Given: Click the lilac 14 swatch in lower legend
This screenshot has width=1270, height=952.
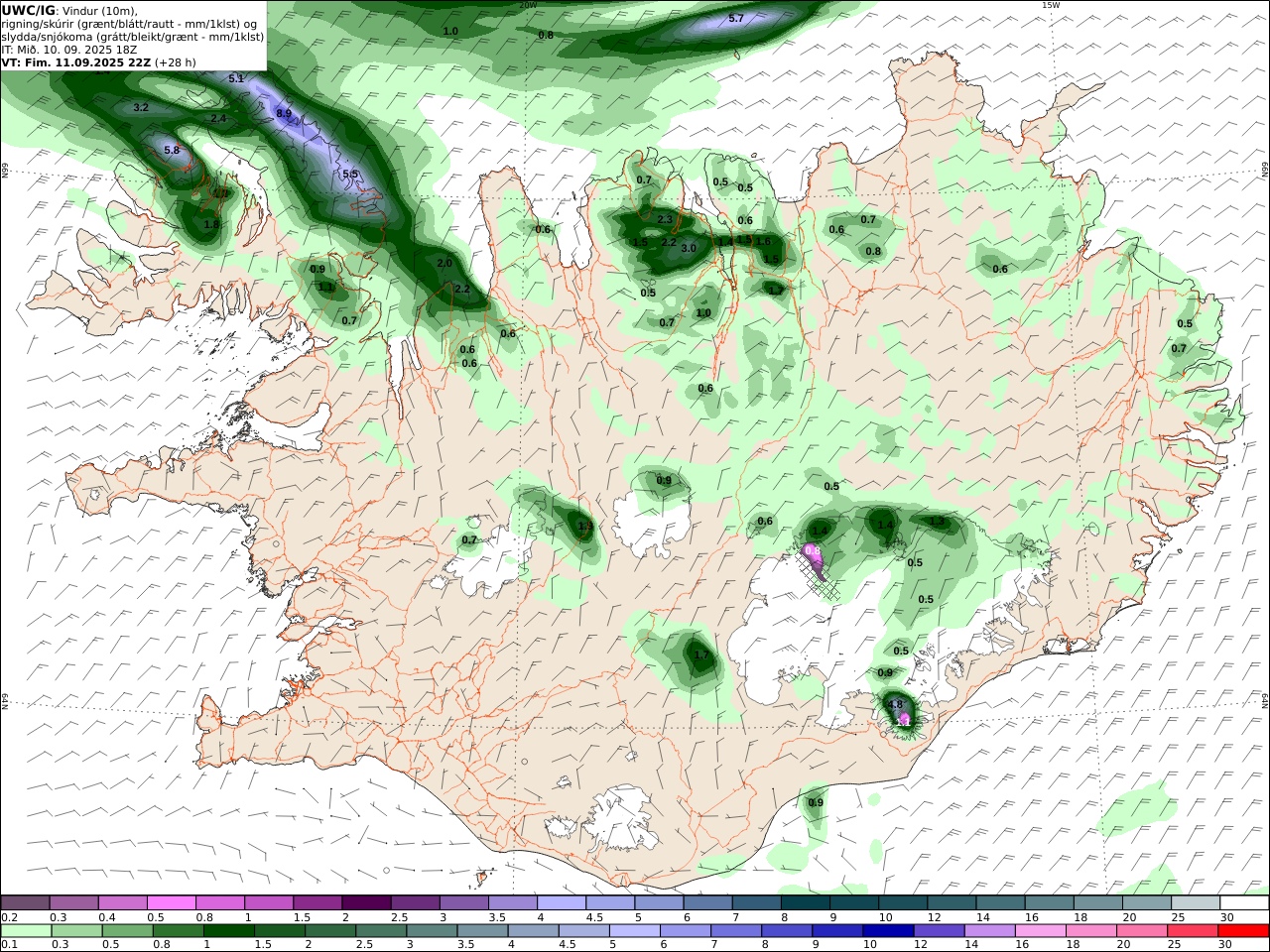Looking at the screenshot, I should point(989,931).
